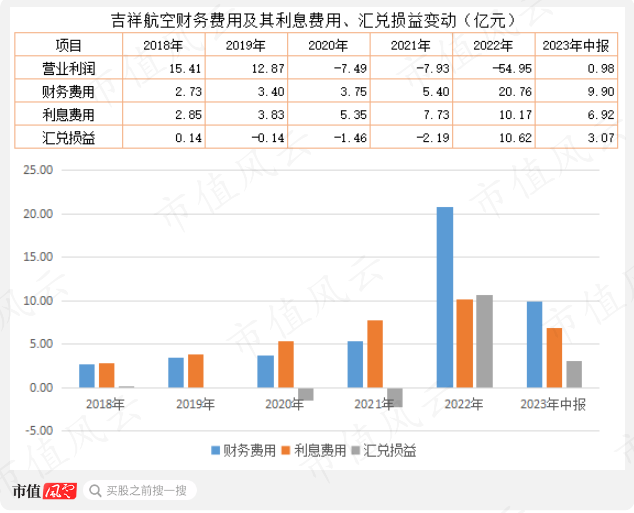Click the value 3.83 in the table

[x=271, y=115]
